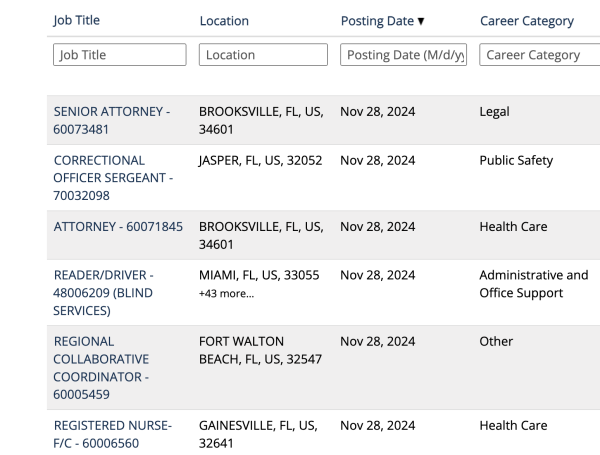Click the Jasper, FL location cell
The image size is (600, 455).
[x=260, y=161]
